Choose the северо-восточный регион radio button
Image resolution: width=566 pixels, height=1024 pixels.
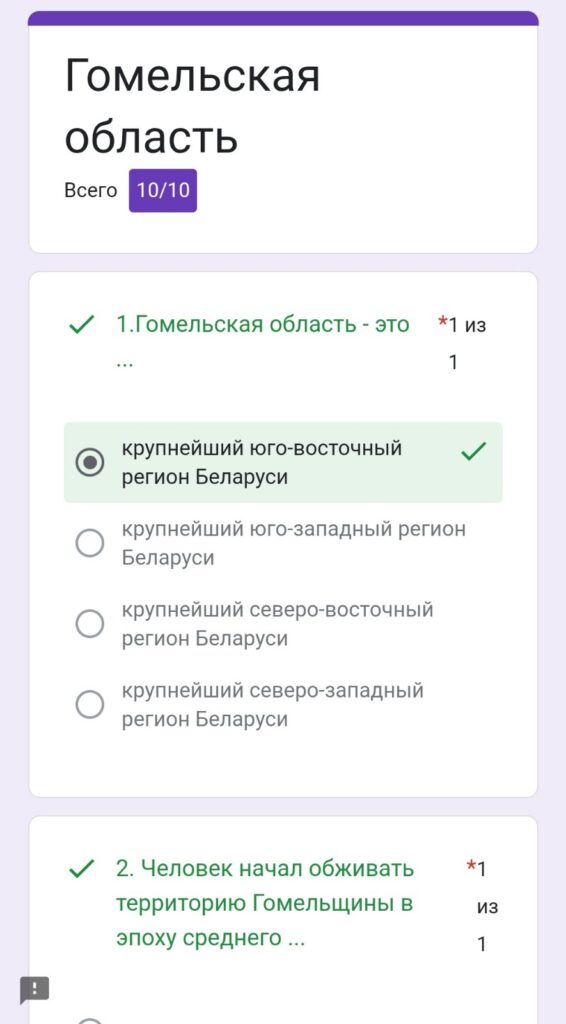(89, 624)
